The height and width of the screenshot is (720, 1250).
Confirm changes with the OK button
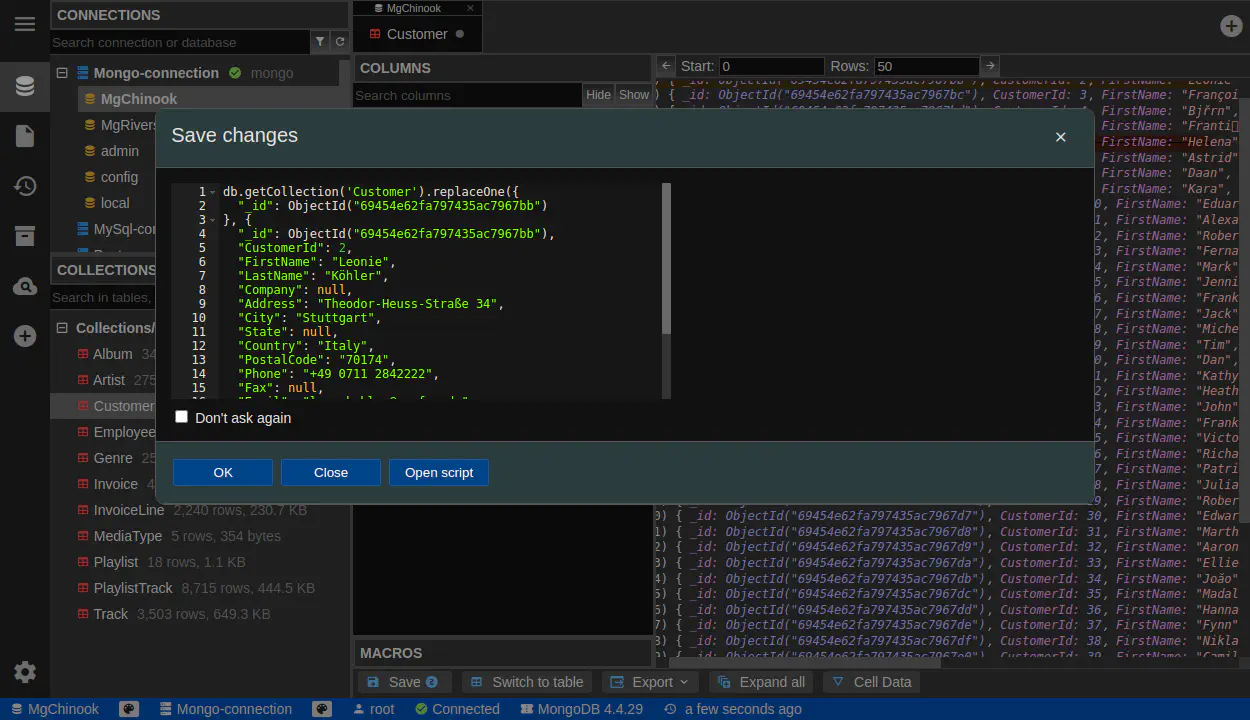(223, 473)
